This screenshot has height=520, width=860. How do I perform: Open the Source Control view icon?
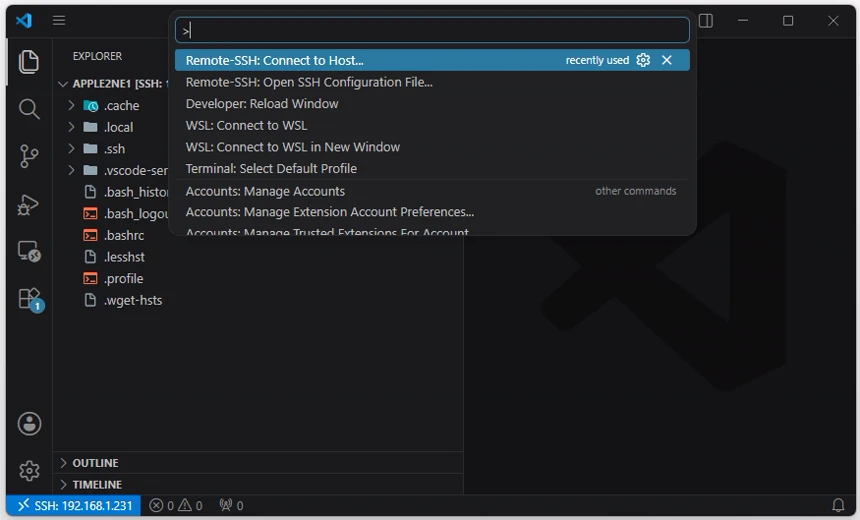[x=29, y=156]
